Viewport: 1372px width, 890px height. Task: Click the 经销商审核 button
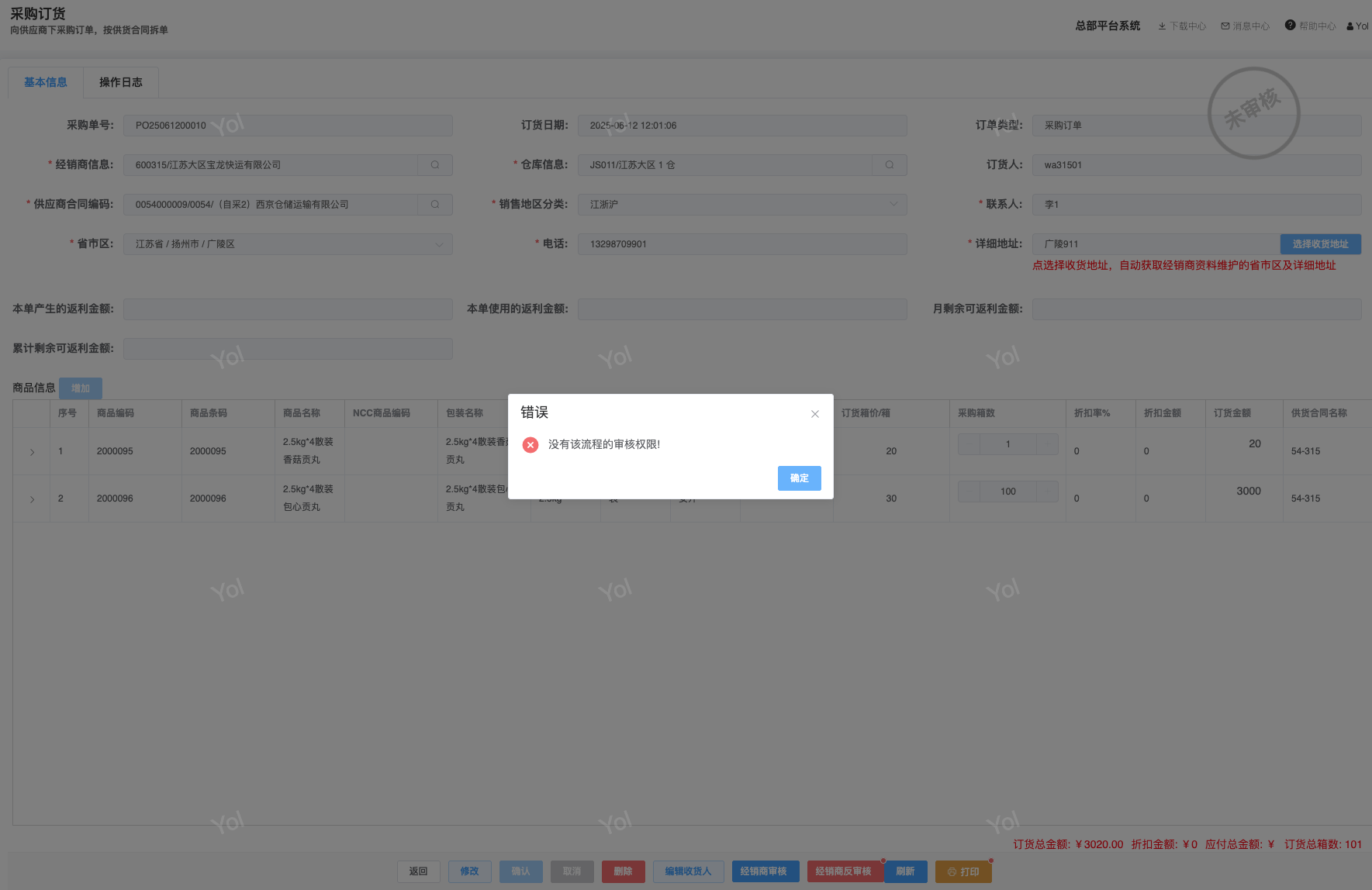click(x=764, y=871)
